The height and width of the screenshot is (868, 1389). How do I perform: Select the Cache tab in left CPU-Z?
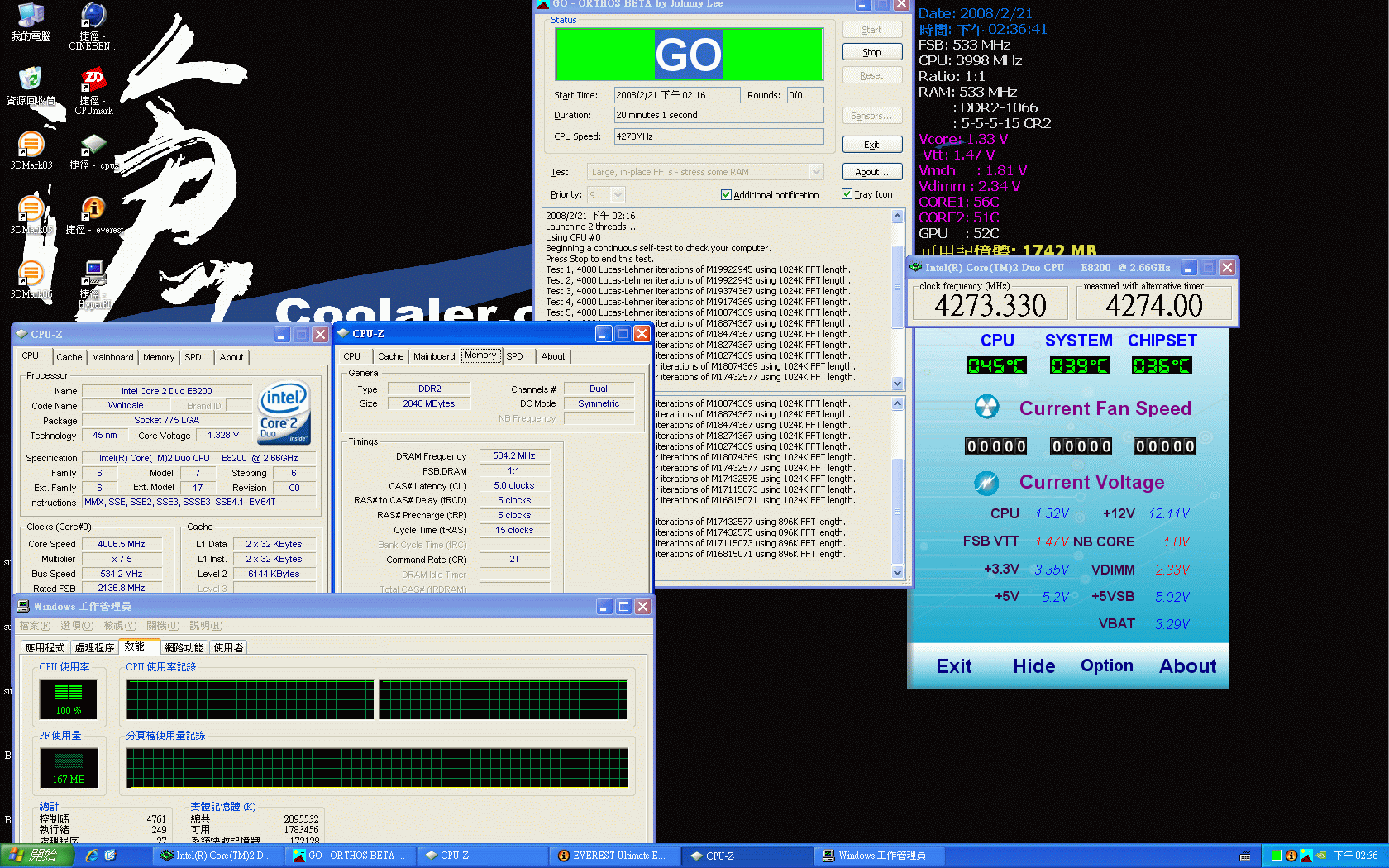point(69,357)
